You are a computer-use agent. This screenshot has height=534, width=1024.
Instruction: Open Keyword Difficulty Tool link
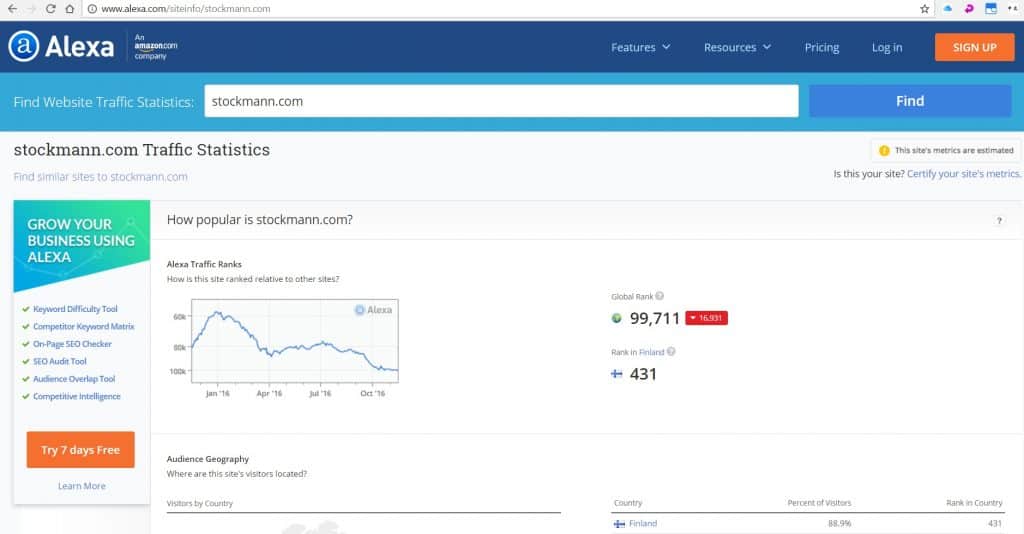pyautogui.click(x=75, y=309)
